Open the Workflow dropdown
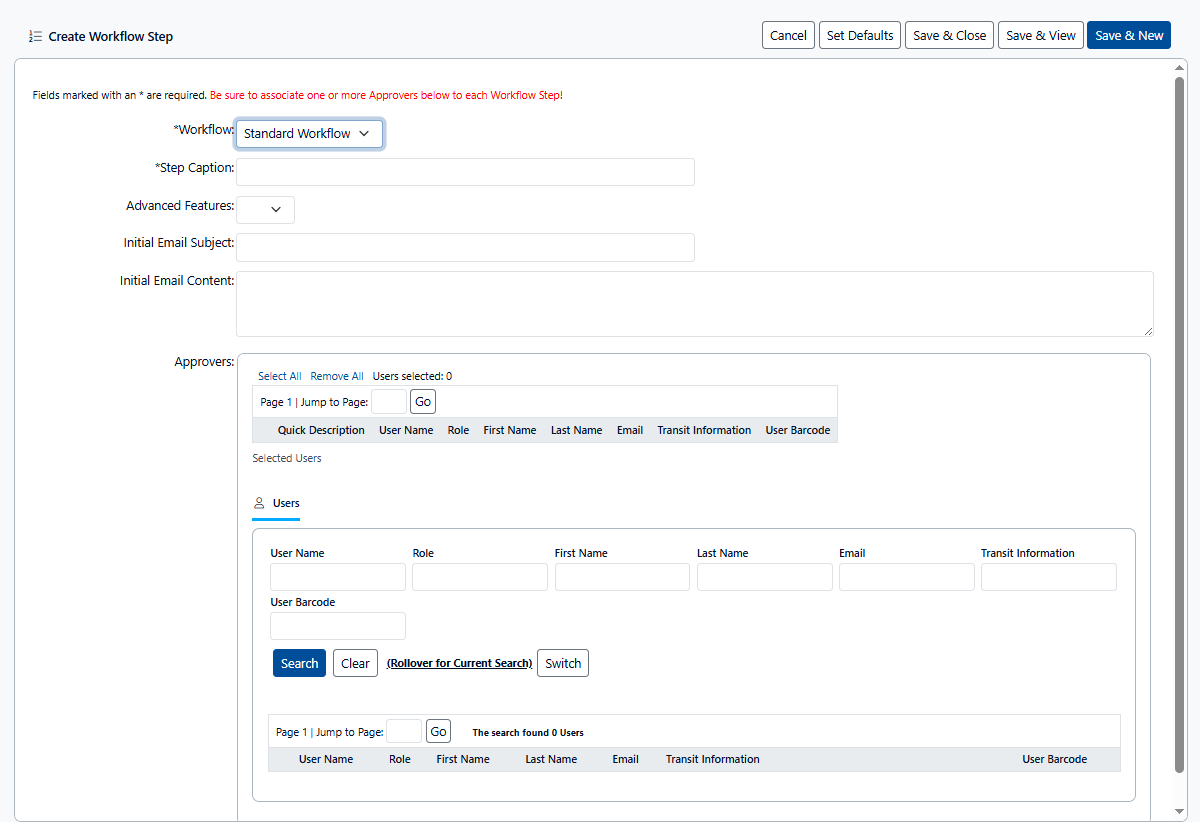The height and width of the screenshot is (822, 1200). coord(309,134)
